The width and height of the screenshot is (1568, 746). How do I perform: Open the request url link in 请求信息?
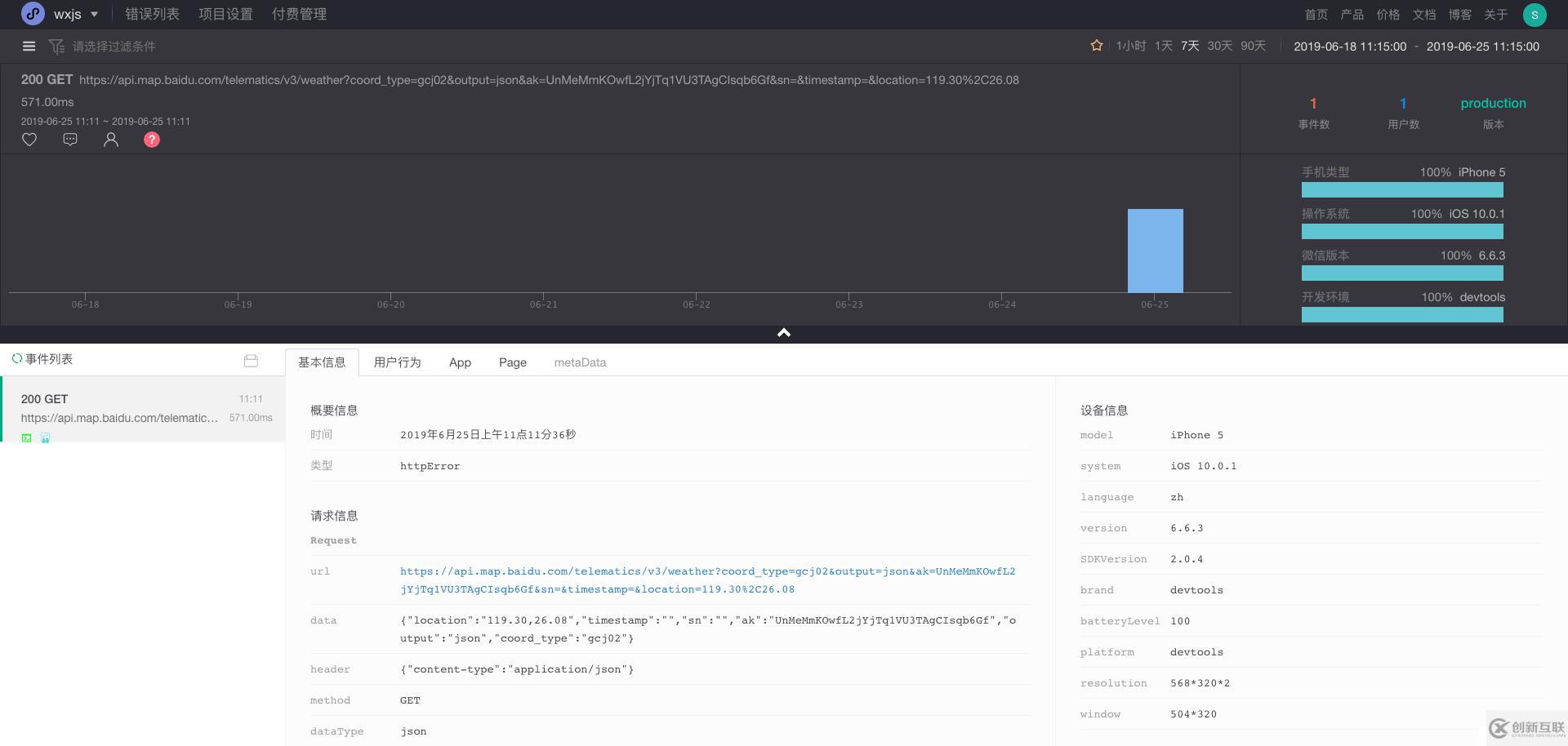708,580
